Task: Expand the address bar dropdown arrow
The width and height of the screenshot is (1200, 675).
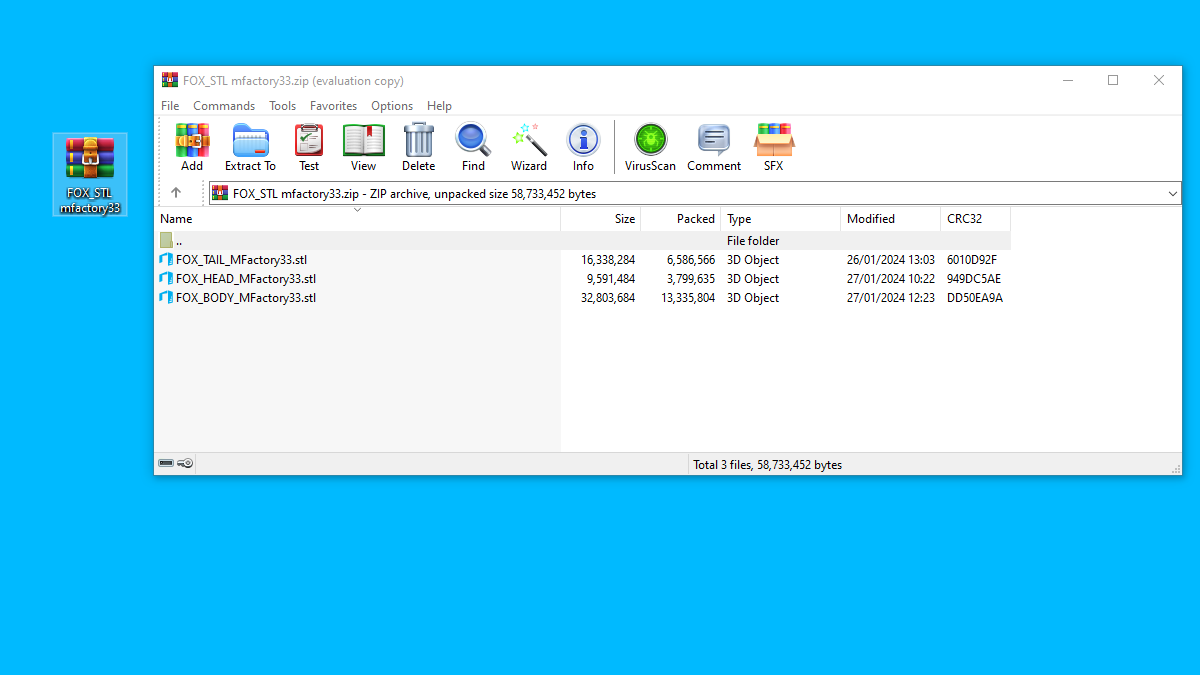Action: pos(1173,193)
